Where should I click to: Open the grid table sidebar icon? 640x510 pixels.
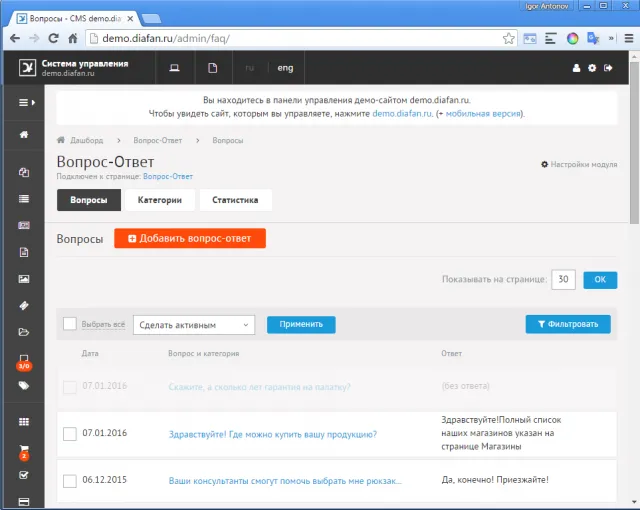coord(24,422)
